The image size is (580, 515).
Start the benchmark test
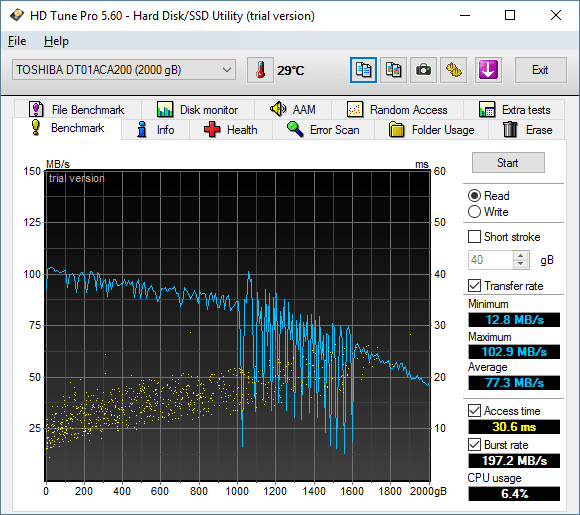(x=508, y=163)
